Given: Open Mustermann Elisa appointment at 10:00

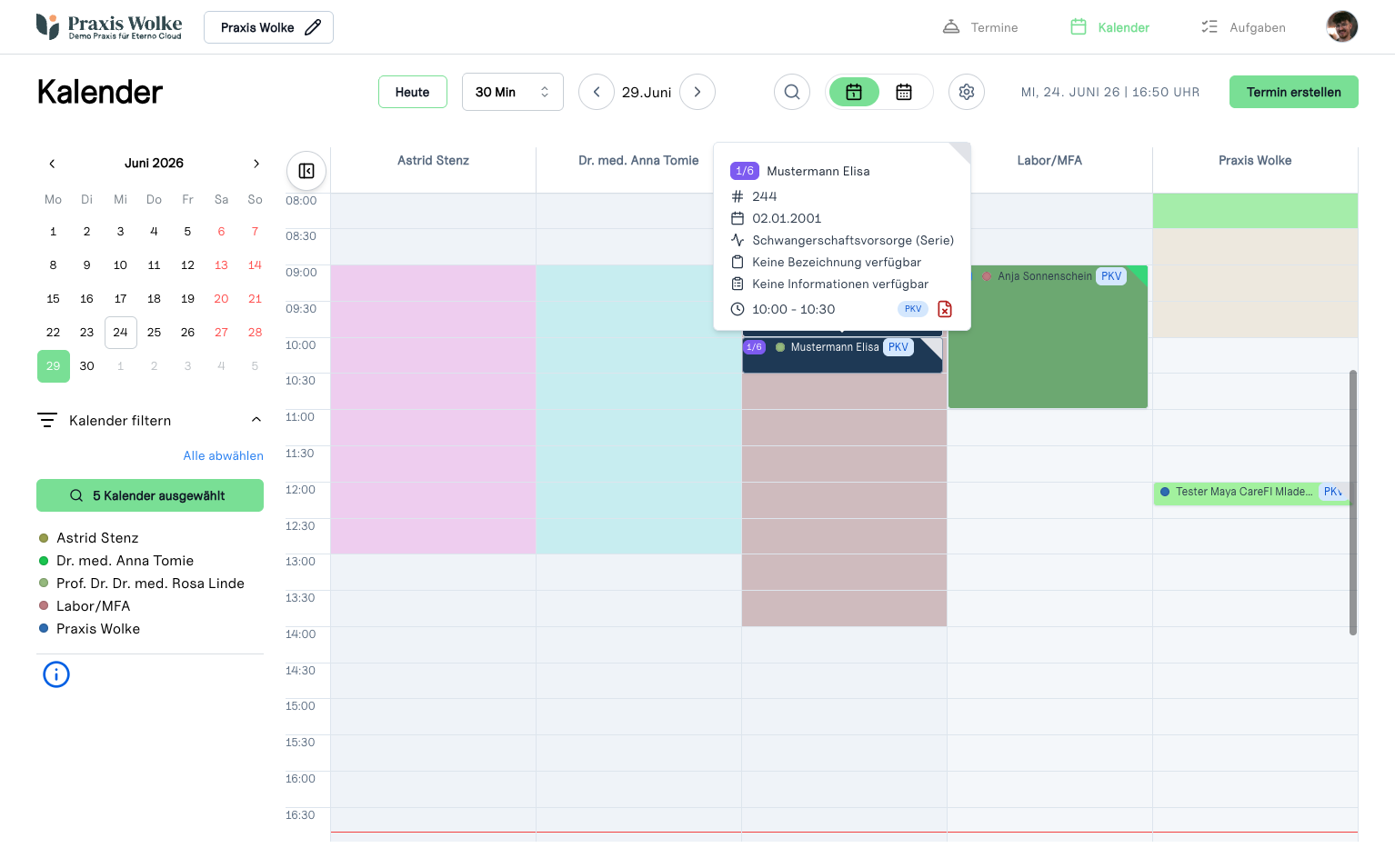Looking at the screenshot, I should pos(842,355).
